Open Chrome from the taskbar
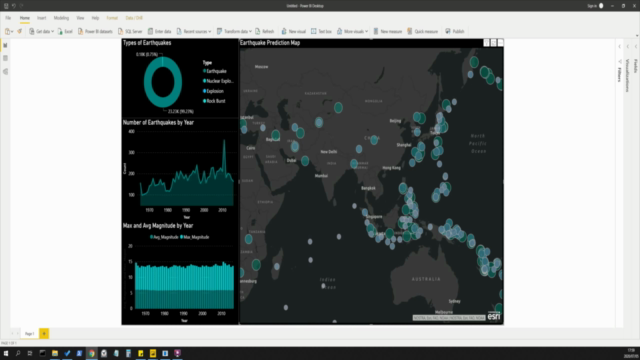 (91, 353)
